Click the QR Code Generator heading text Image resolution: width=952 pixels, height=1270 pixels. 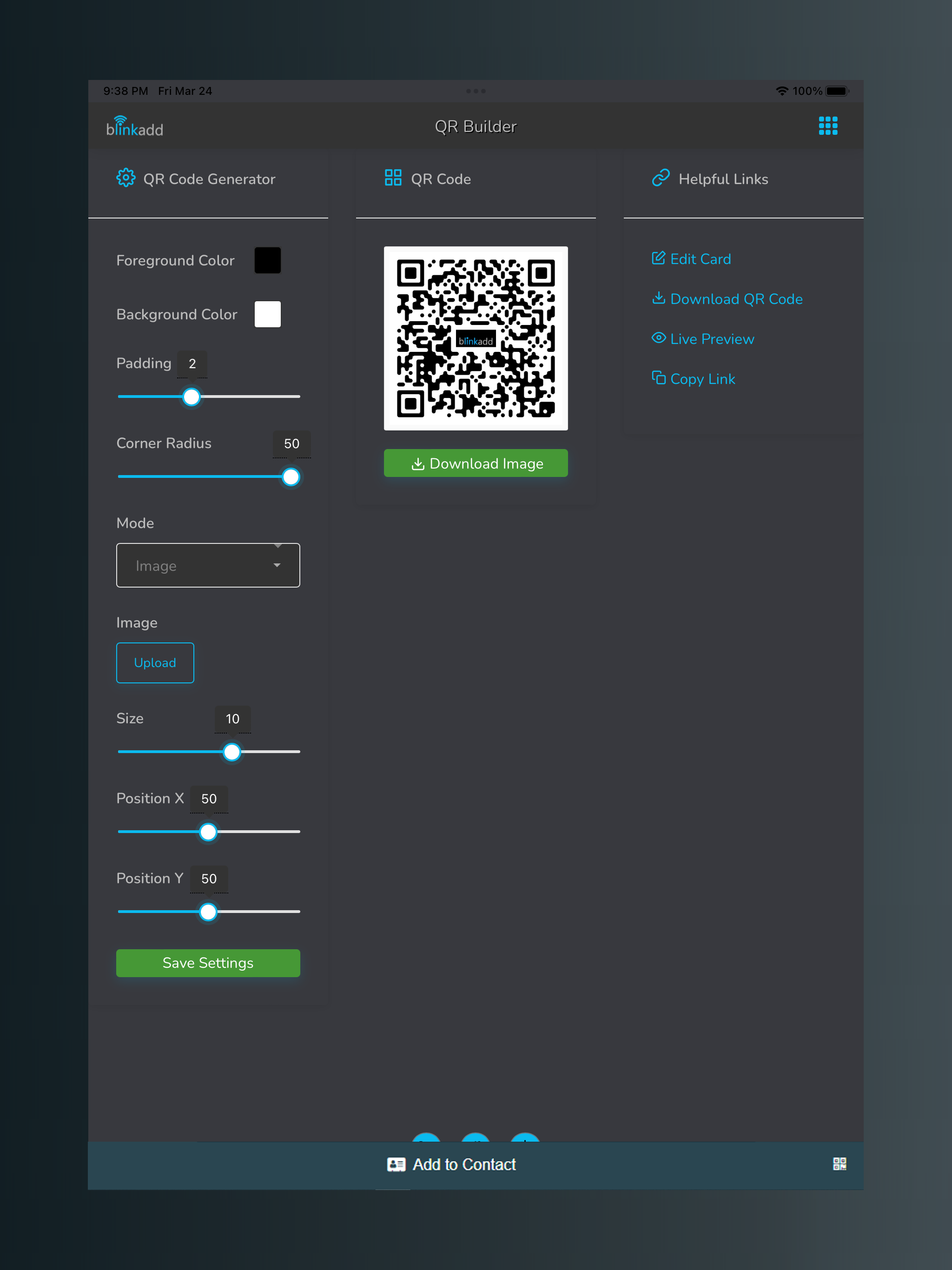click(x=210, y=179)
